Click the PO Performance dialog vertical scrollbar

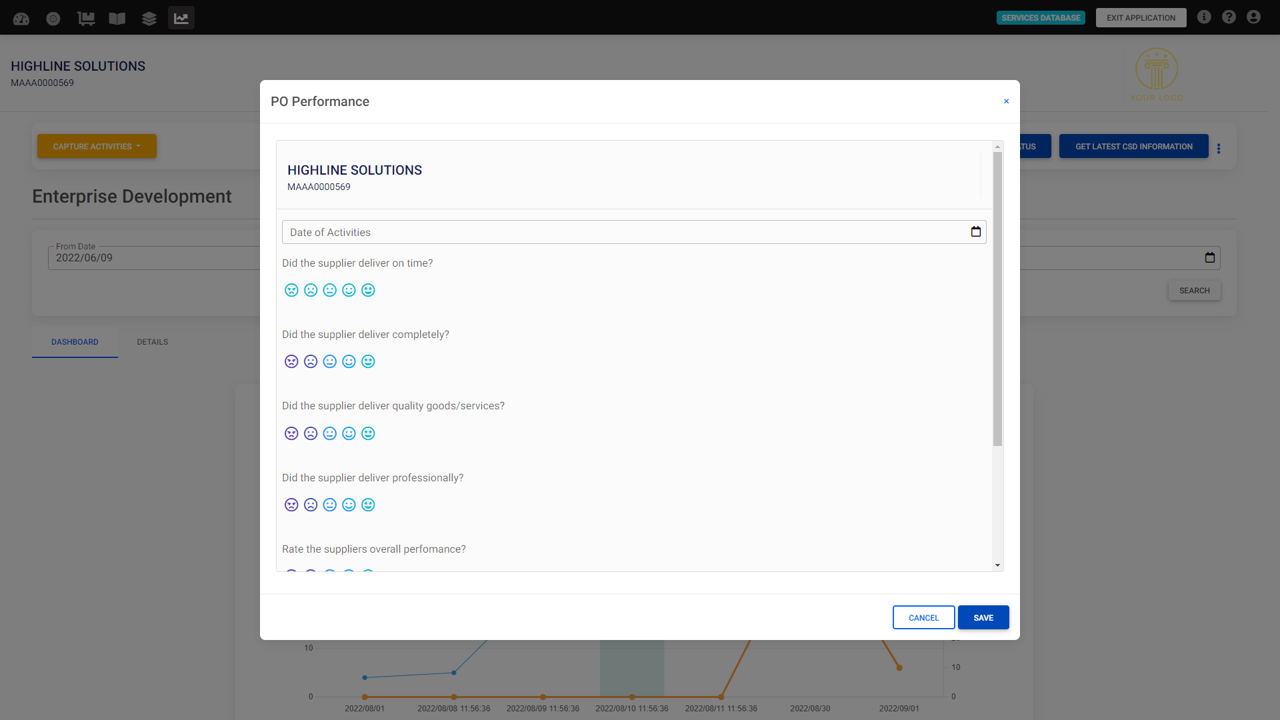[x=997, y=300]
